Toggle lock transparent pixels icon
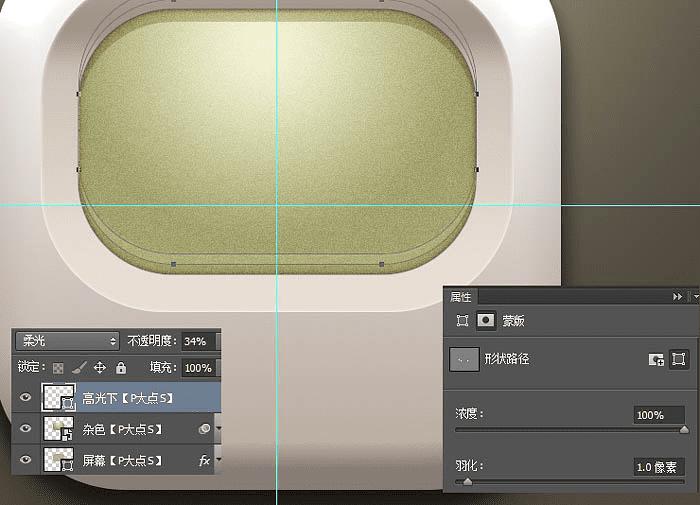Screen dimensions: 700x505 pyautogui.click(x=58, y=368)
